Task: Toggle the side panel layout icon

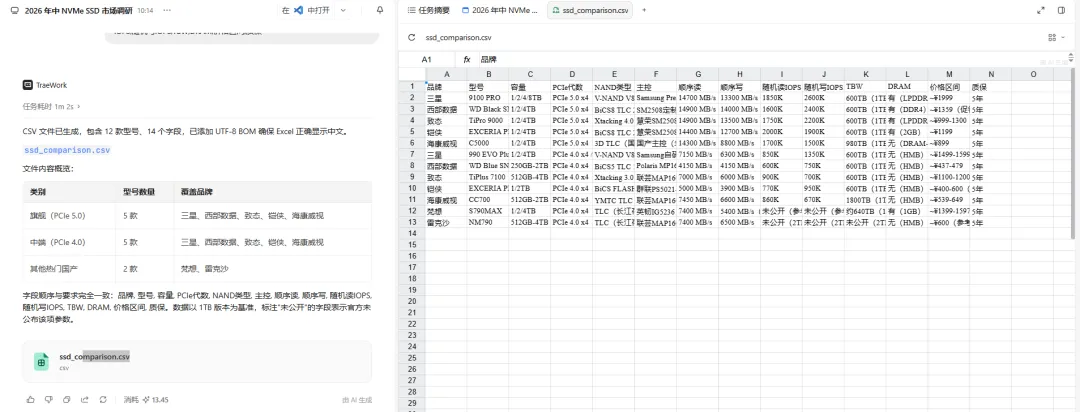Action: (x=1061, y=10)
